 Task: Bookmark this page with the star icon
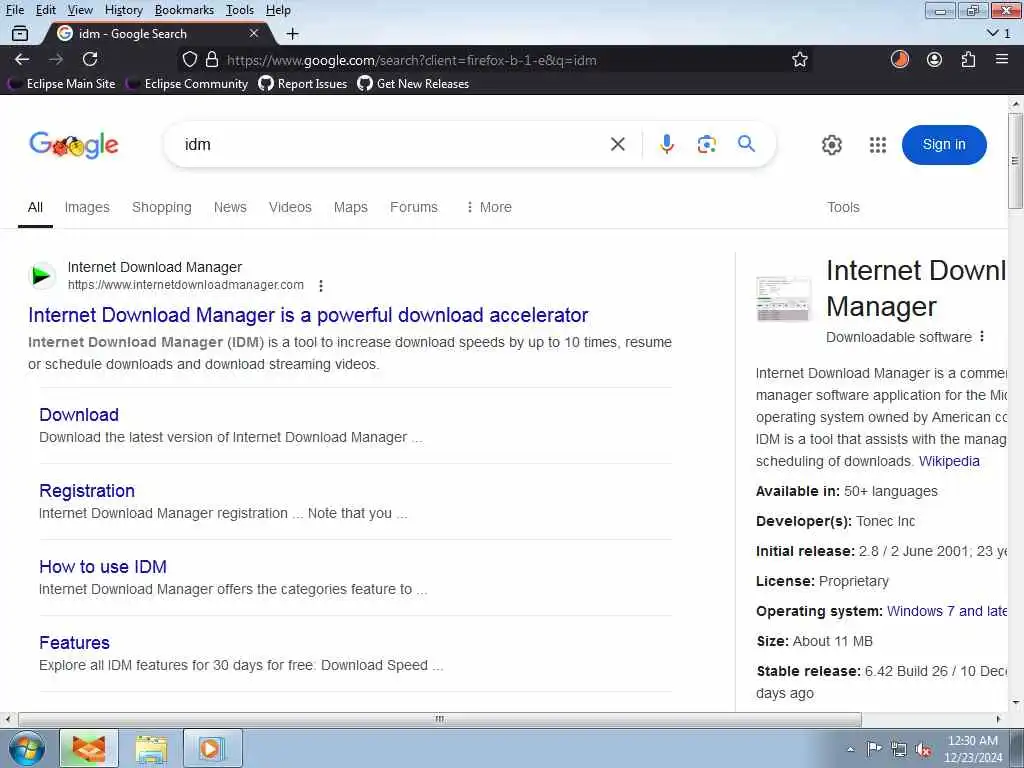point(799,60)
